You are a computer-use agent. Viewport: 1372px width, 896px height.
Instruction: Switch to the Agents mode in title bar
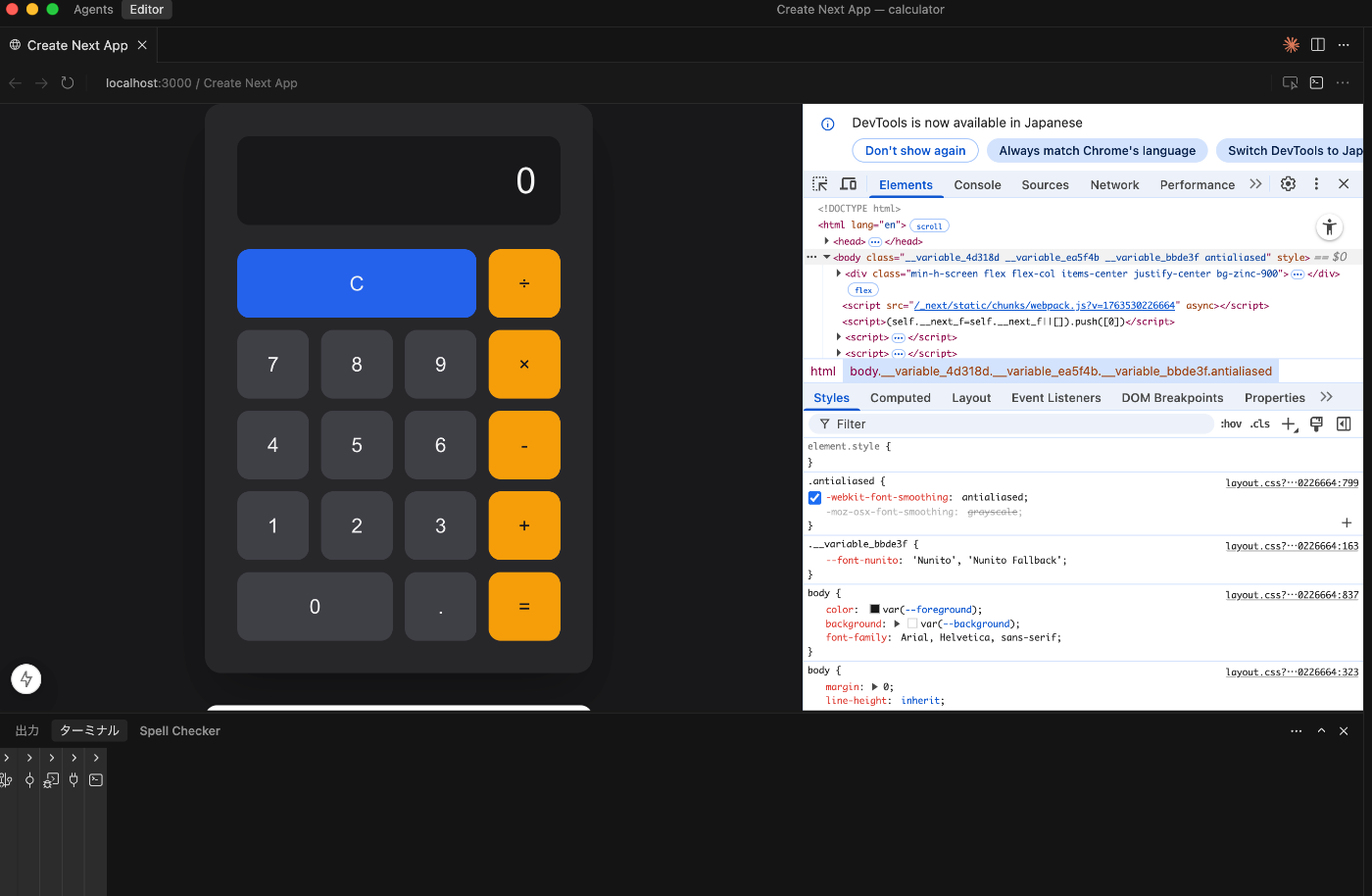pyautogui.click(x=93, y=10)
